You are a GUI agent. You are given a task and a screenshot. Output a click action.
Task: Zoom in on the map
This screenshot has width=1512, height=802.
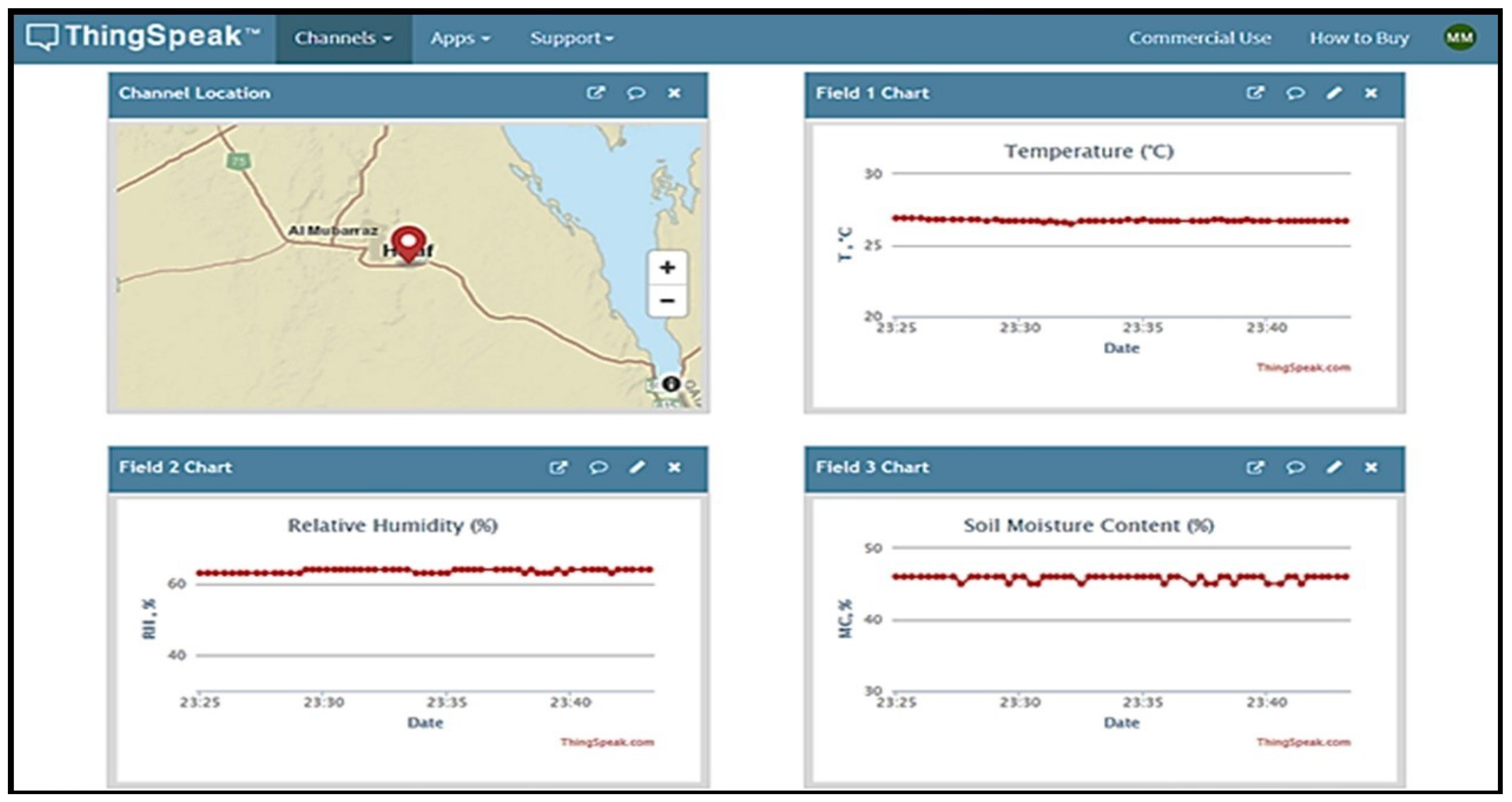tap(667, 268)
